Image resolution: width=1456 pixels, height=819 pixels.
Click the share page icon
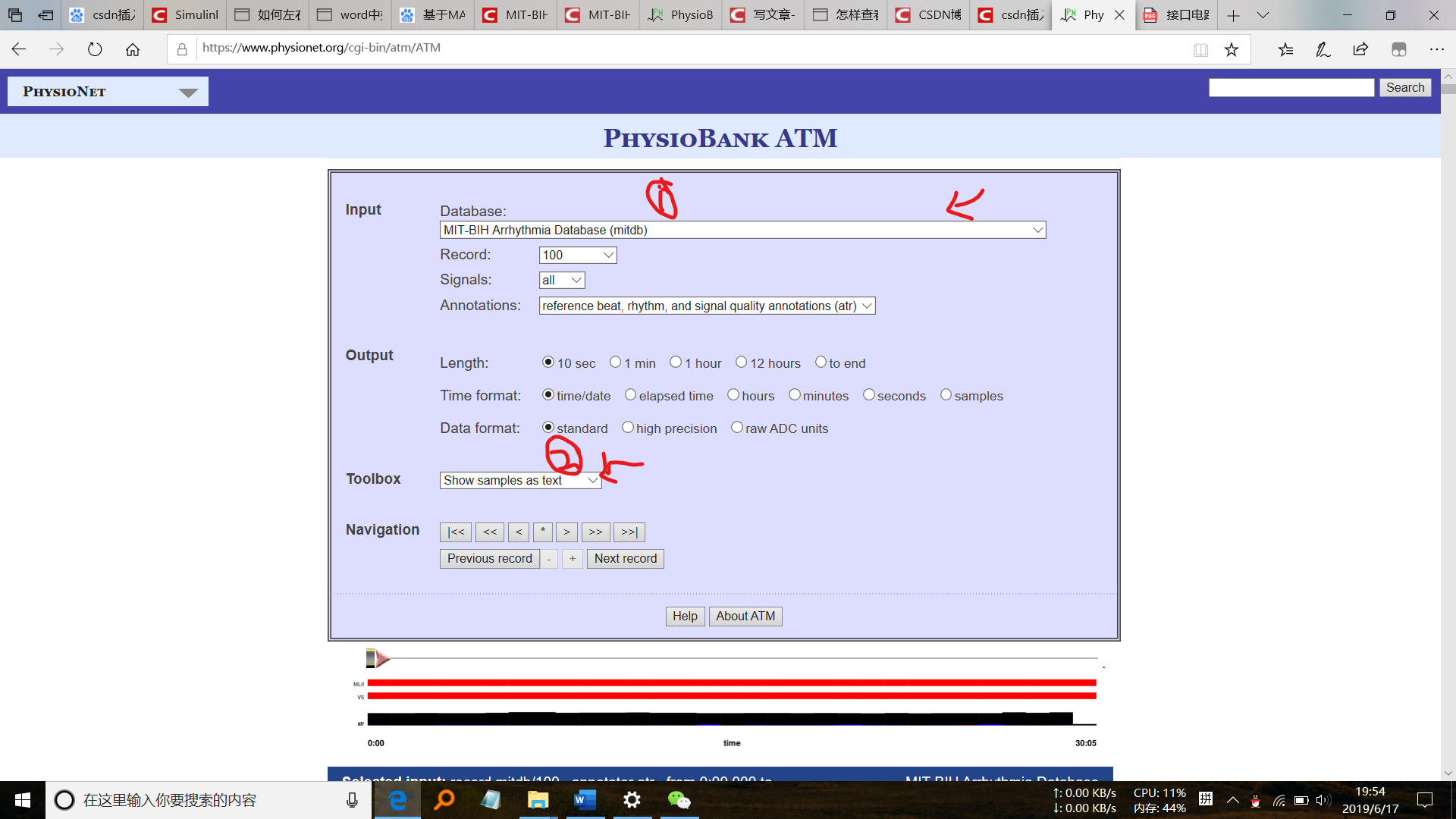(1360, 49)
